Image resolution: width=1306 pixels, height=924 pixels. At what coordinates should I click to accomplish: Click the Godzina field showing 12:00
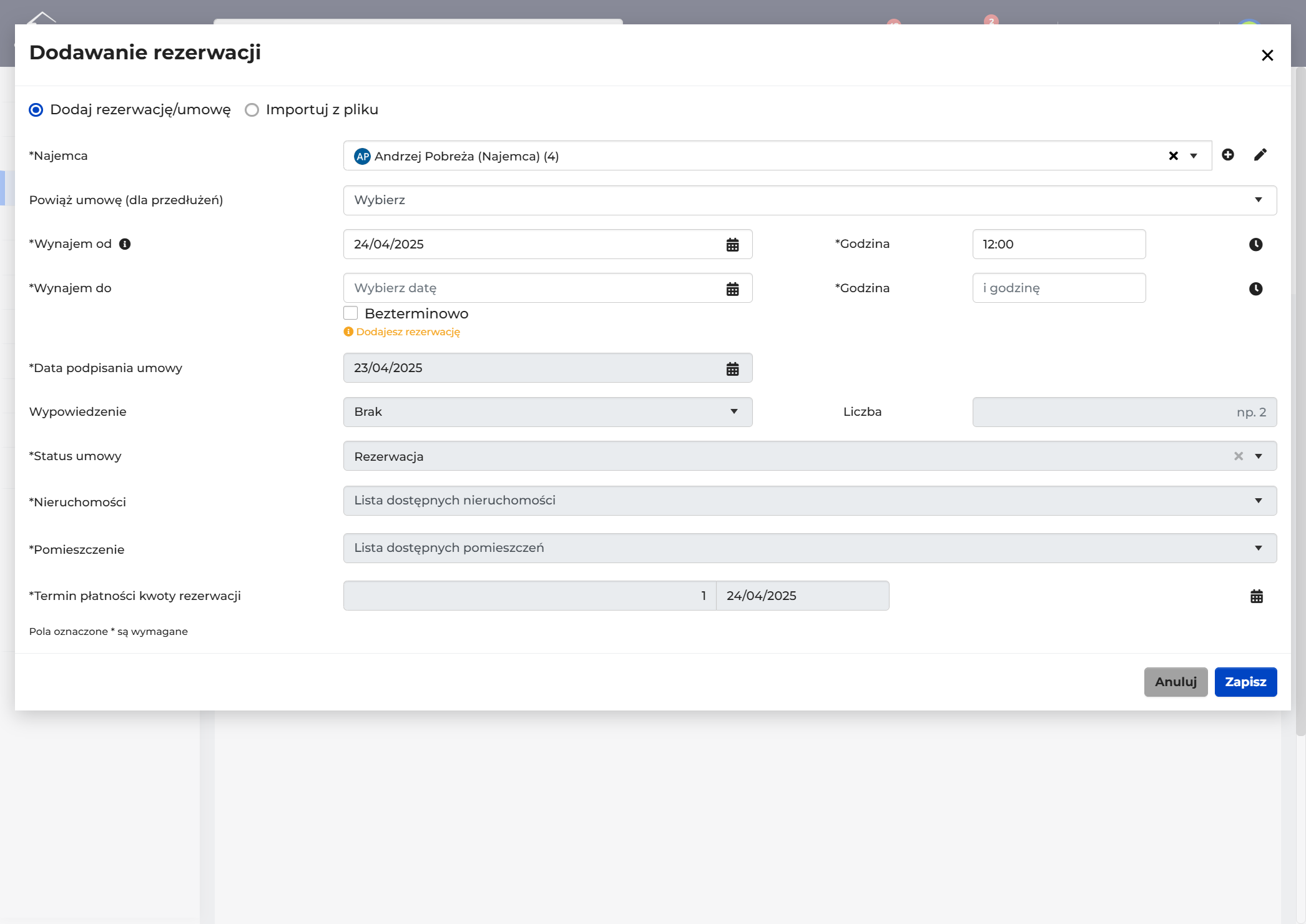coord(1059,244)
